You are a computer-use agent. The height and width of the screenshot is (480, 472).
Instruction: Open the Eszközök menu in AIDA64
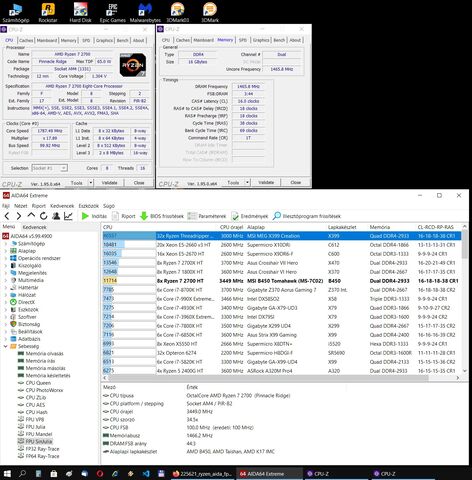[x=89, y=206]
